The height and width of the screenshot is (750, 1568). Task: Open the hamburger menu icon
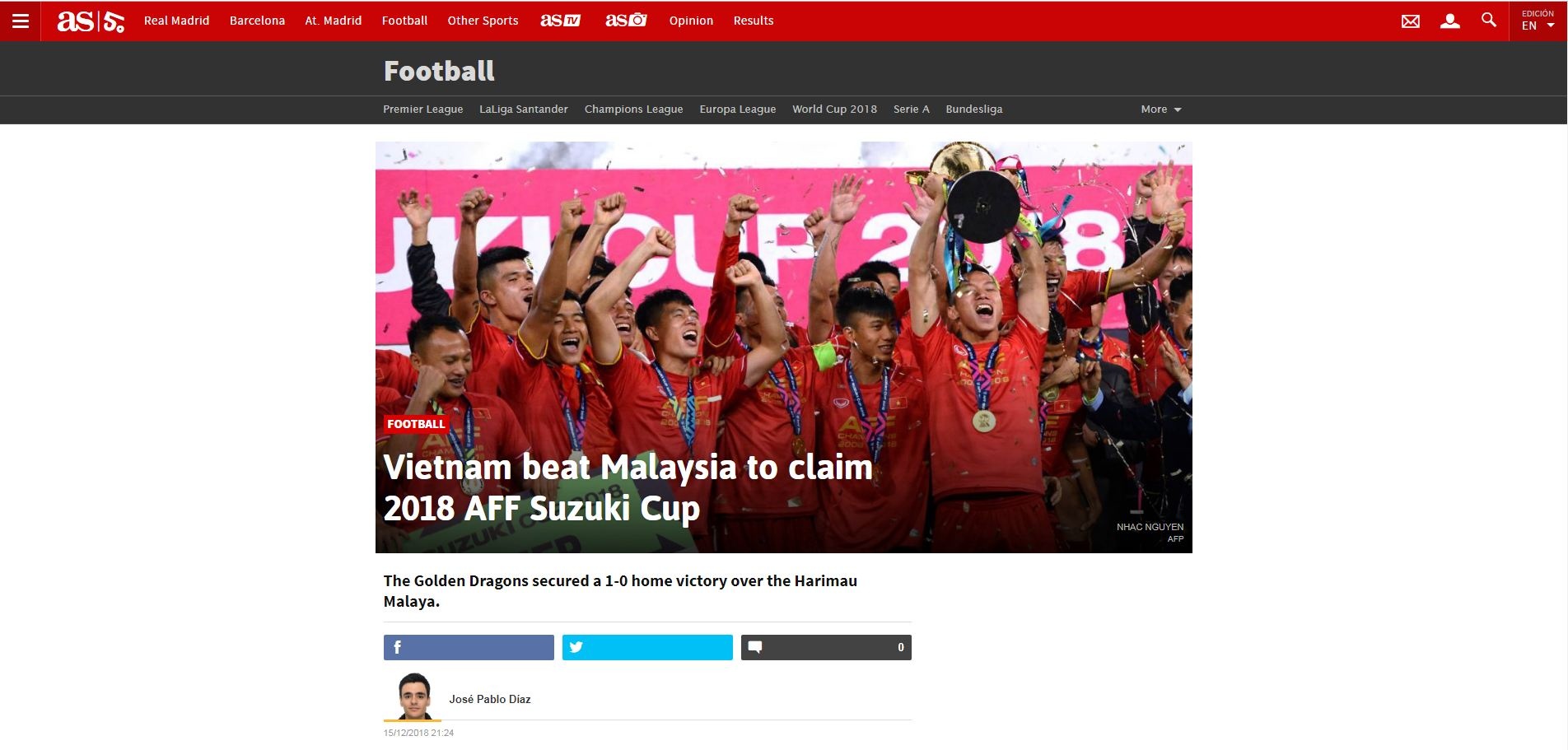[21, 21]
